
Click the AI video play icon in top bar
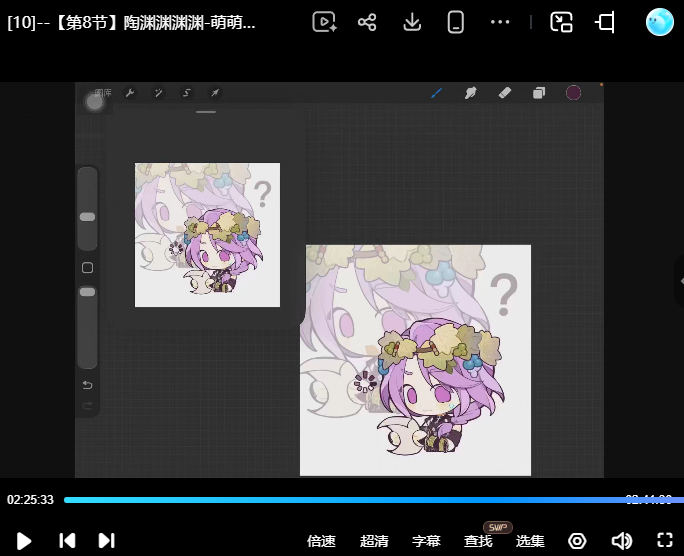324,22
